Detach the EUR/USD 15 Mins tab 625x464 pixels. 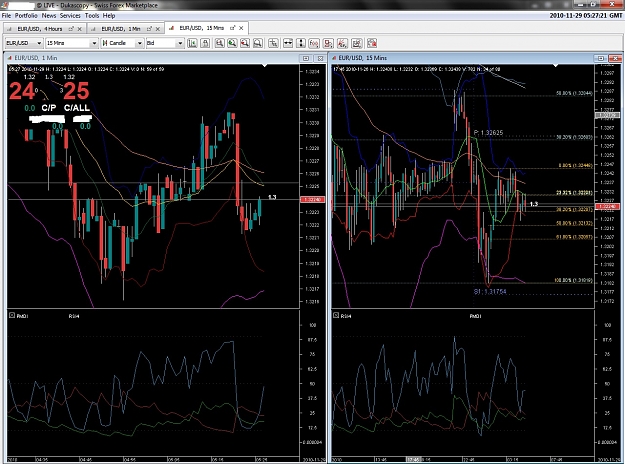click(x=232, y=28)
